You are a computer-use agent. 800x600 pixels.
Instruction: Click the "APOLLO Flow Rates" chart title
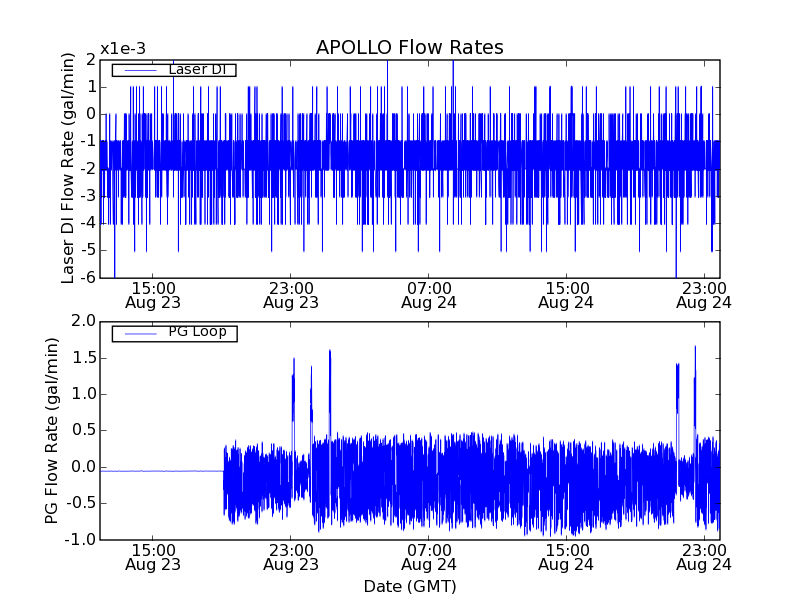pyautogui.click(x=409, y=47)
